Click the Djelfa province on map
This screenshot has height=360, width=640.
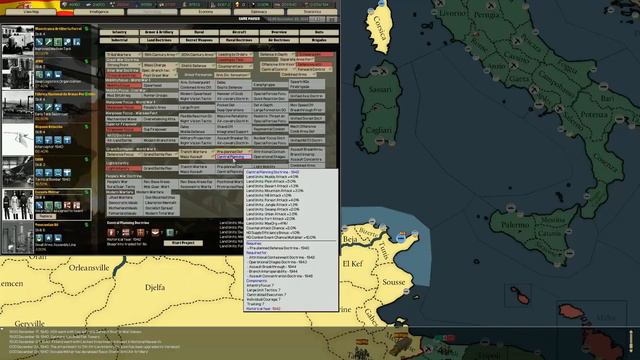[155, 287]
